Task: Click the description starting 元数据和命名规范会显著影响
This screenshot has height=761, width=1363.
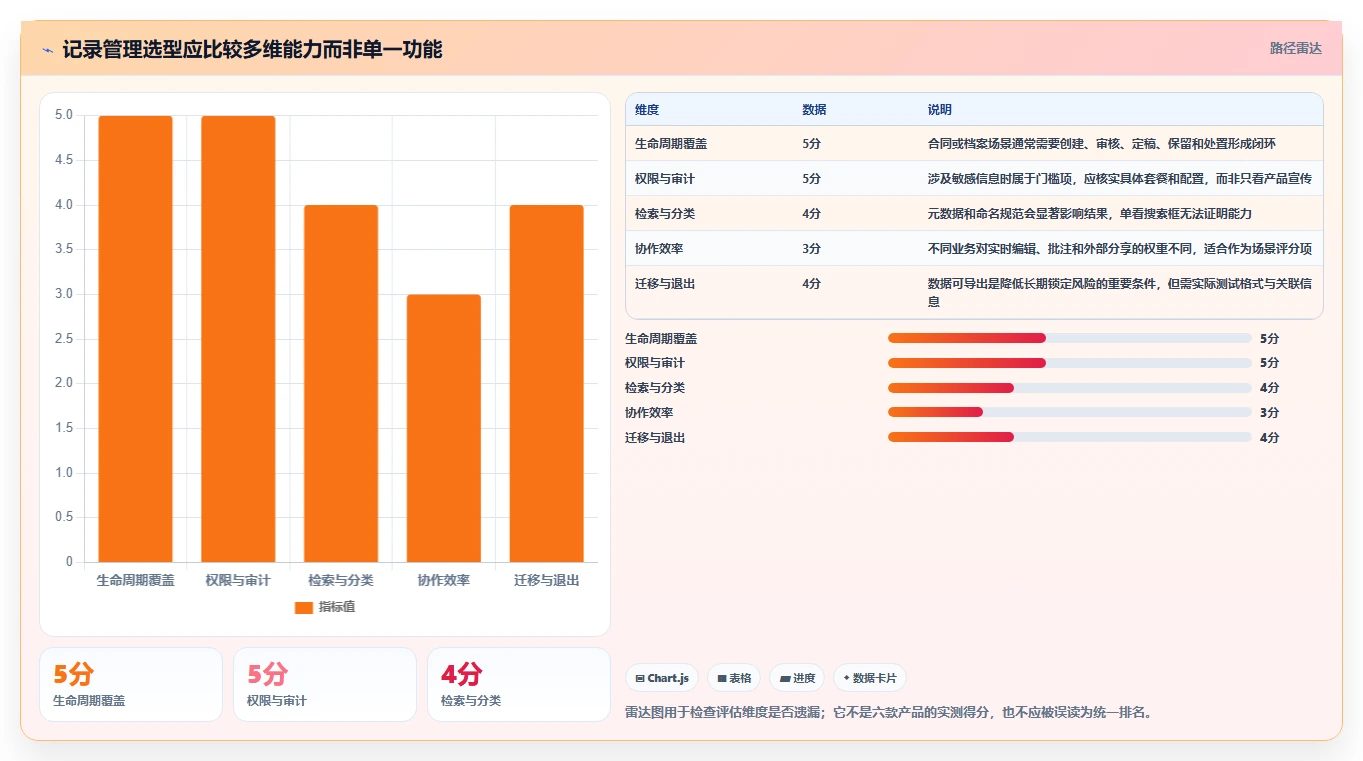Action: coord(1090,214)
